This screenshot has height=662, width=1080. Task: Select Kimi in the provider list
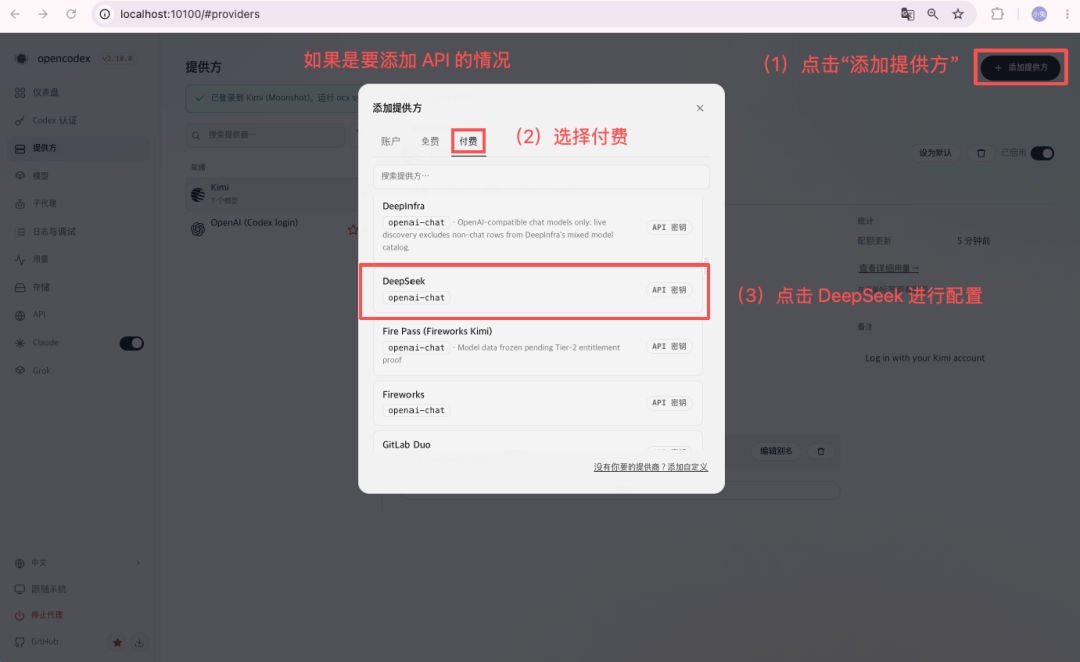click(x=272, y=194)
